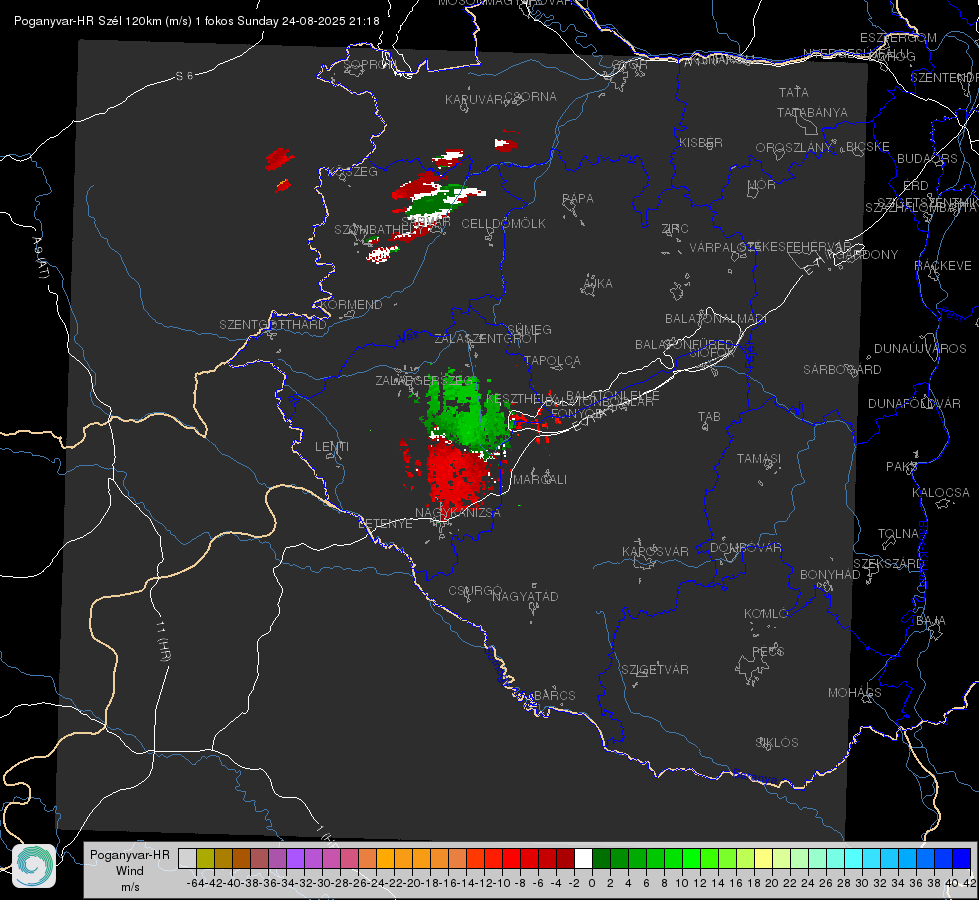Click the DOMBOVAR city label
979x900 pixels.
pyautogui.click(x=745, y=548)
